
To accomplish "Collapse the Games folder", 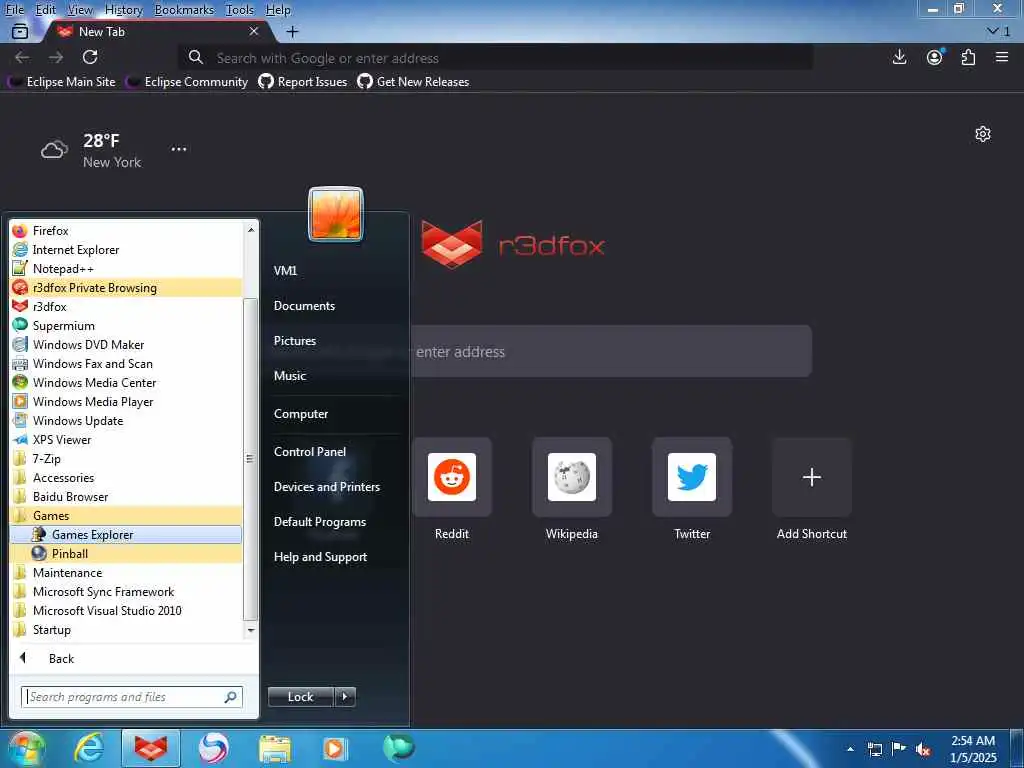I will (126, 515).
